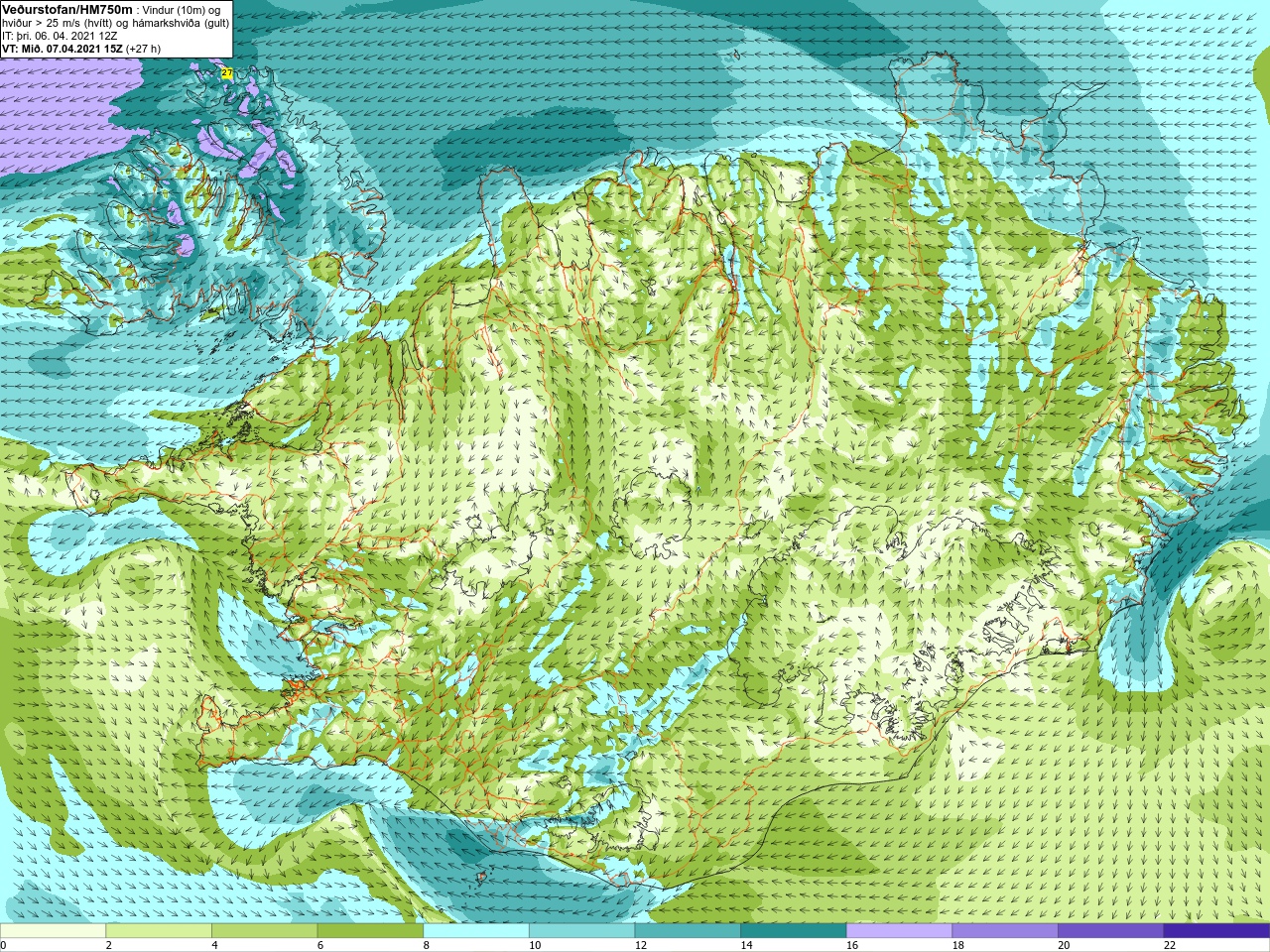Image resolution: width=1270 pixels, height=952 pixels.
Task: Select the 8–10 light cyan scale swatch
Action: (476, 931)
